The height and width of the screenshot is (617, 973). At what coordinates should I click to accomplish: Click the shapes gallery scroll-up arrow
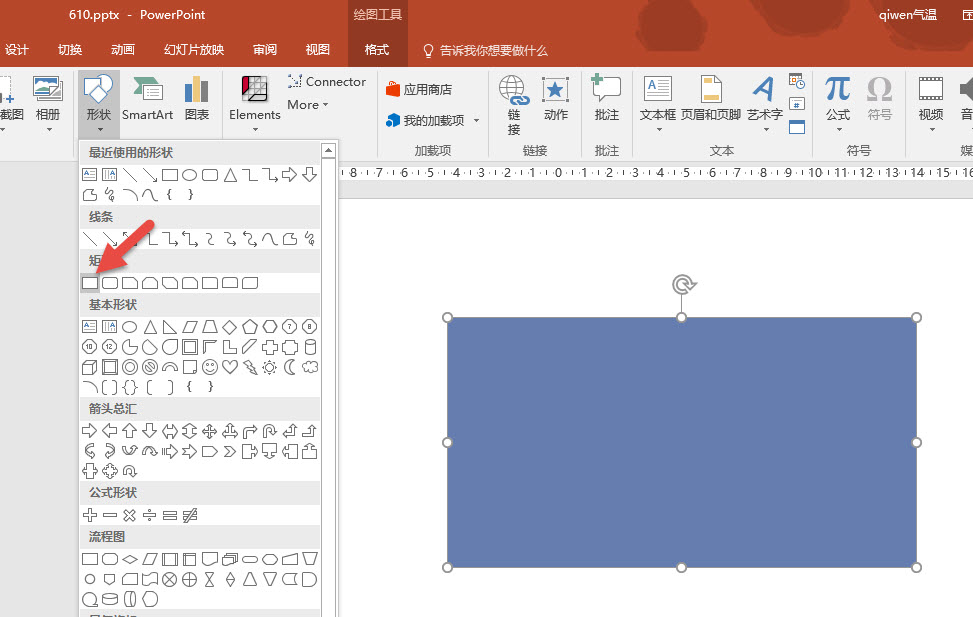pyautogui.click(x=329, y=150)
